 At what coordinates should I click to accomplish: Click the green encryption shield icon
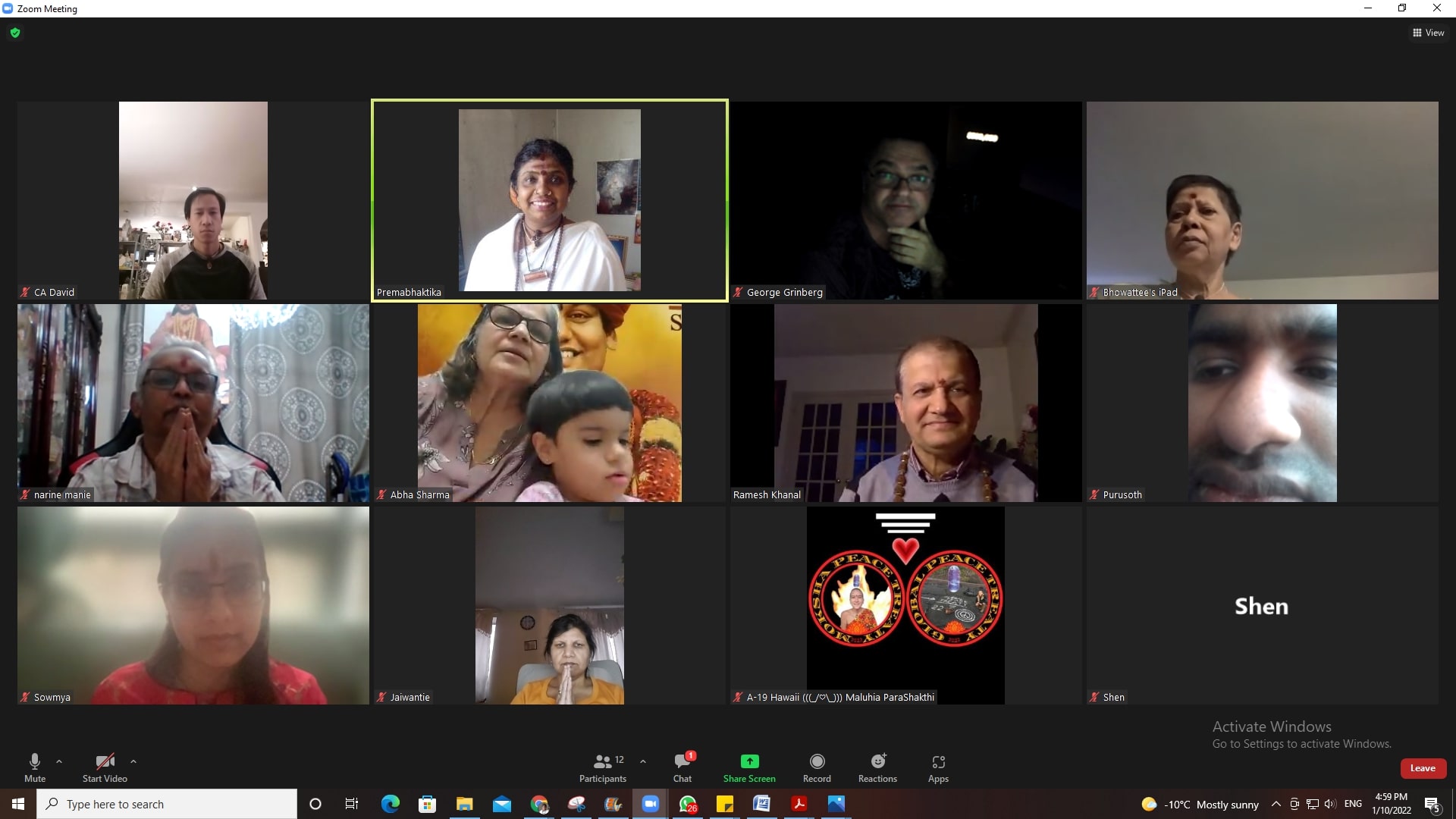coord(15,33)
